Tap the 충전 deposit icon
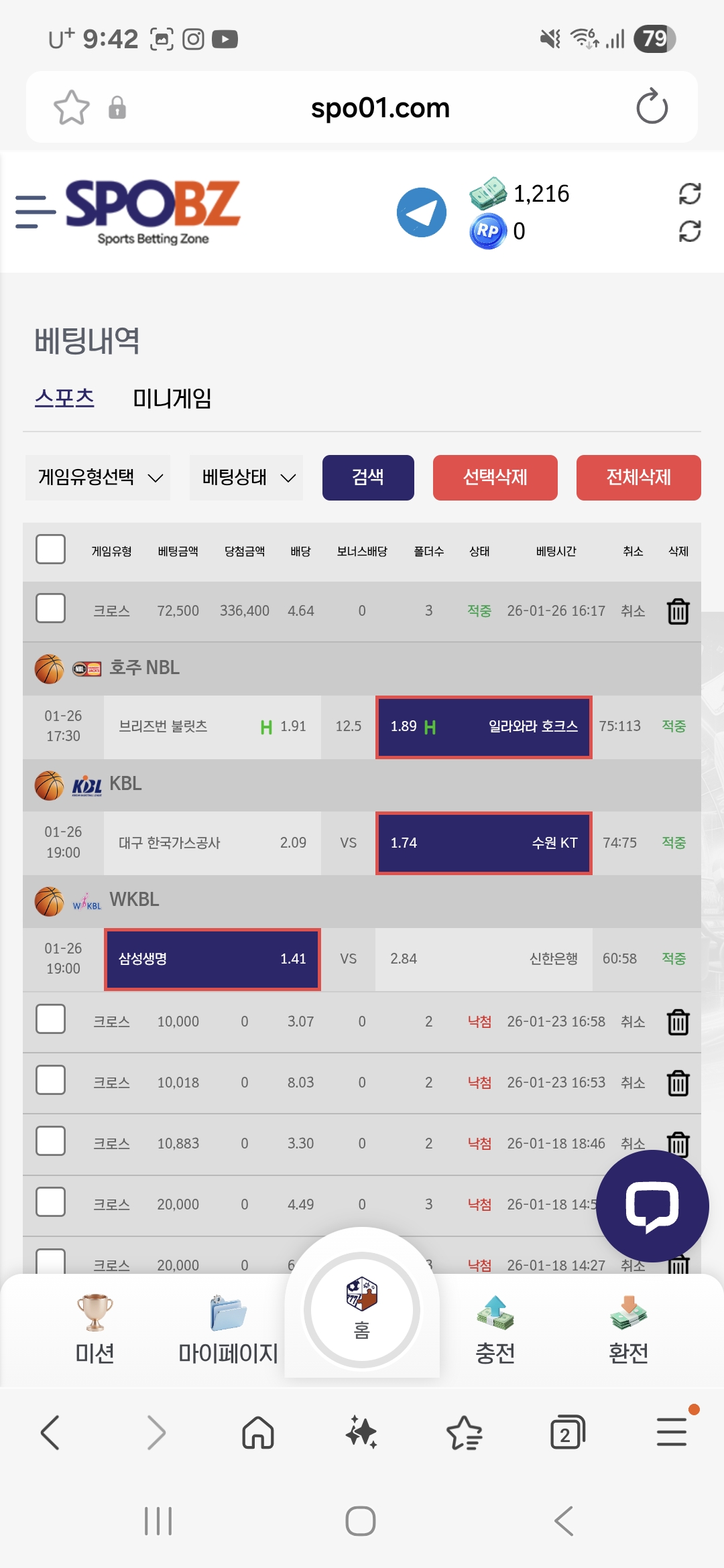This screenshot has height=1568, width=724. tap(495, 1313)
